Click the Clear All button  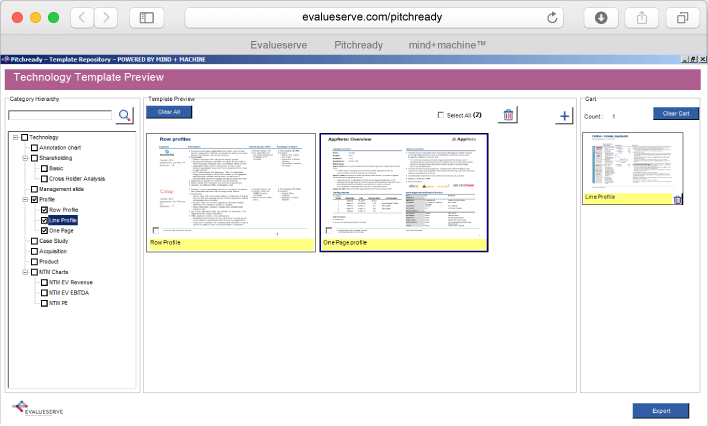point(169,112)
